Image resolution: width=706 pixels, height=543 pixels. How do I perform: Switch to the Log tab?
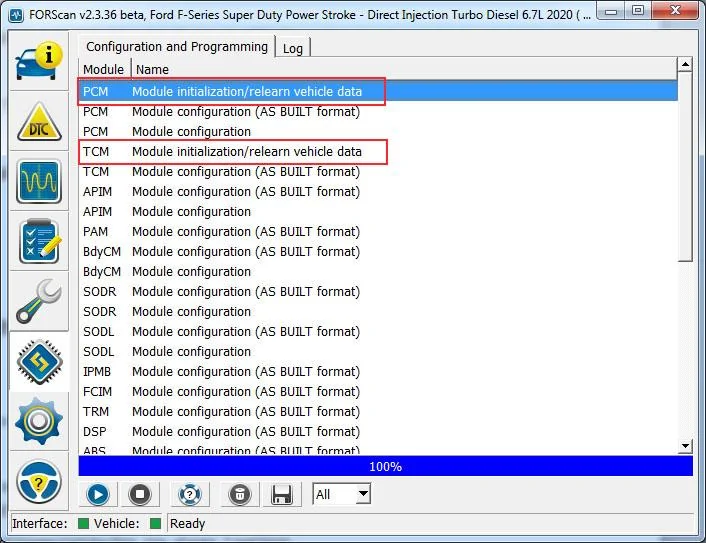[x=293, y=48]
